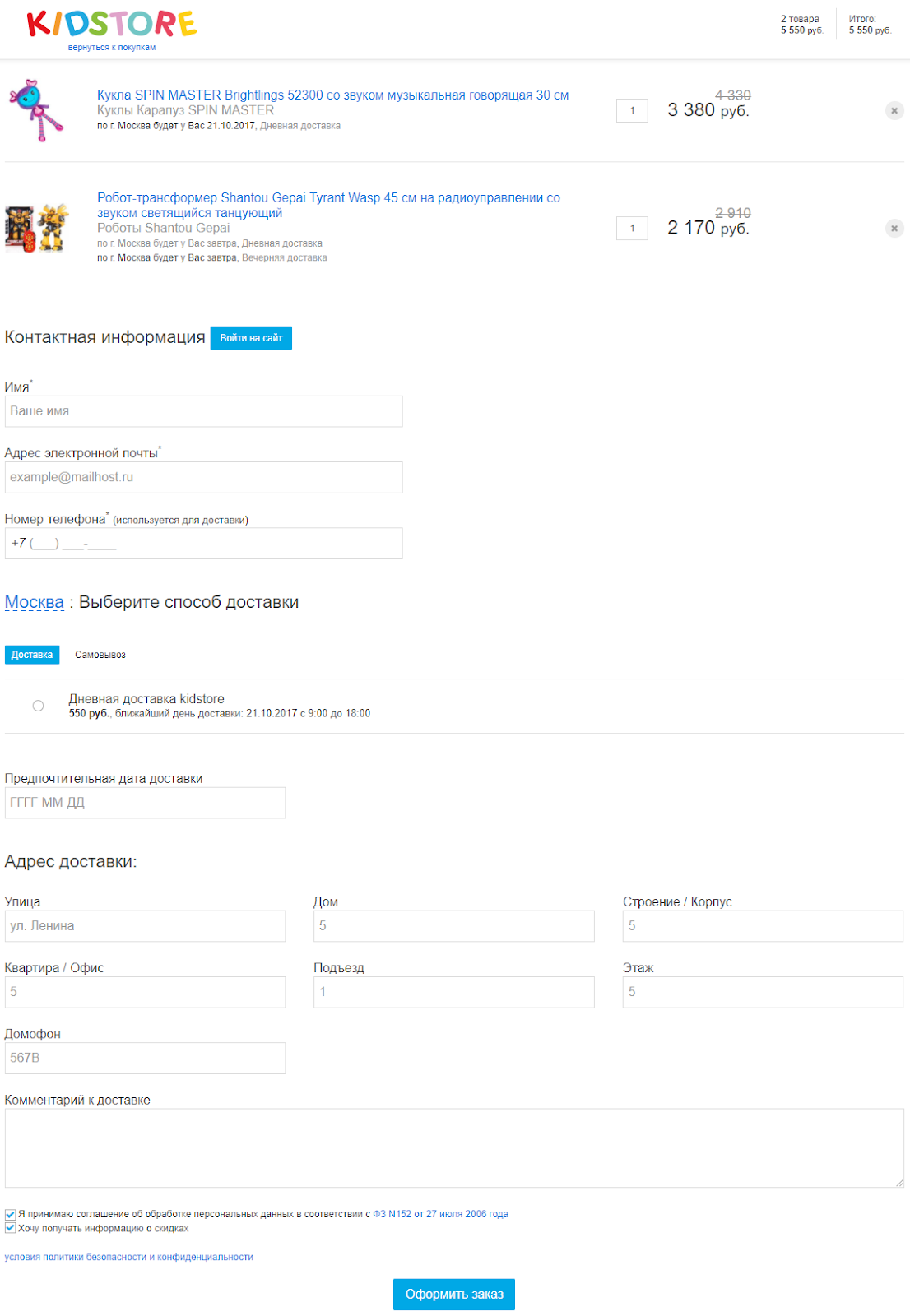Remove the Shantou Gepai robot from cart
Image resolution: width=910 pixels, height=1316 pixels.
click(x=894, y=228)
